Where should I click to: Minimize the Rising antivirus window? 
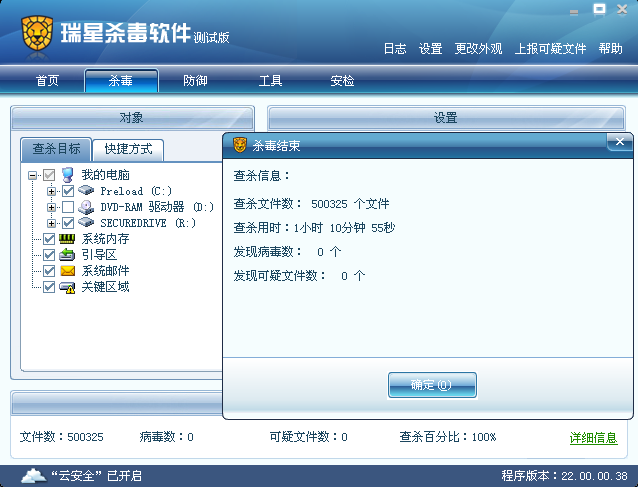point(574,12)
